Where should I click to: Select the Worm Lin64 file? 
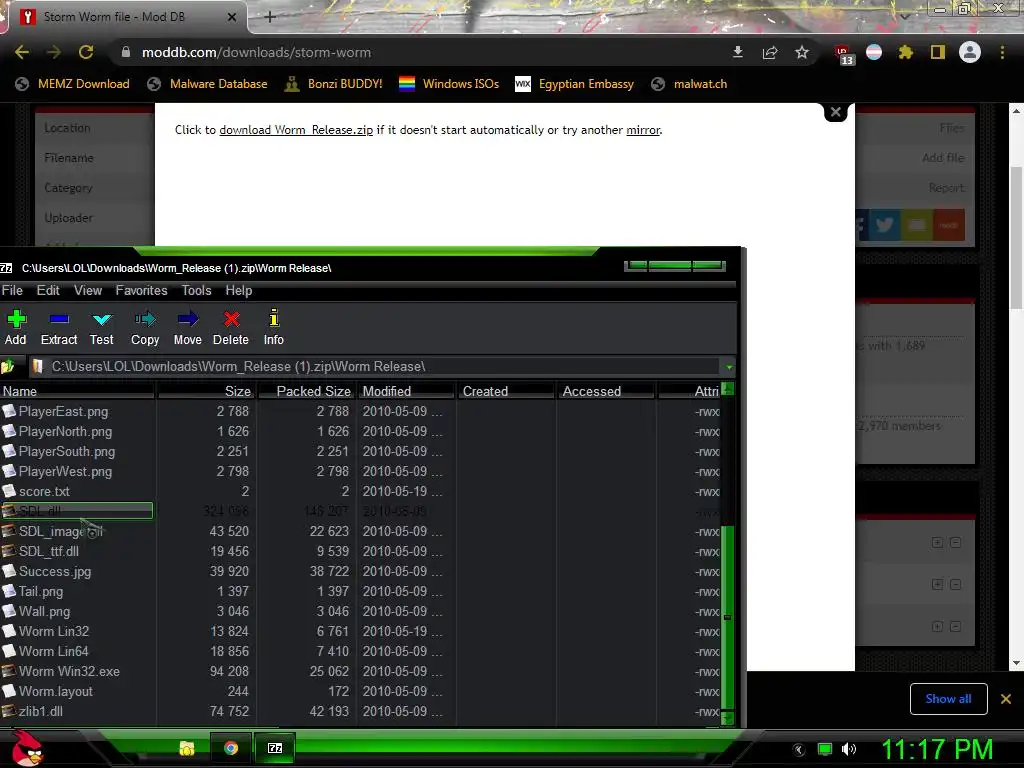coord(54,651)
